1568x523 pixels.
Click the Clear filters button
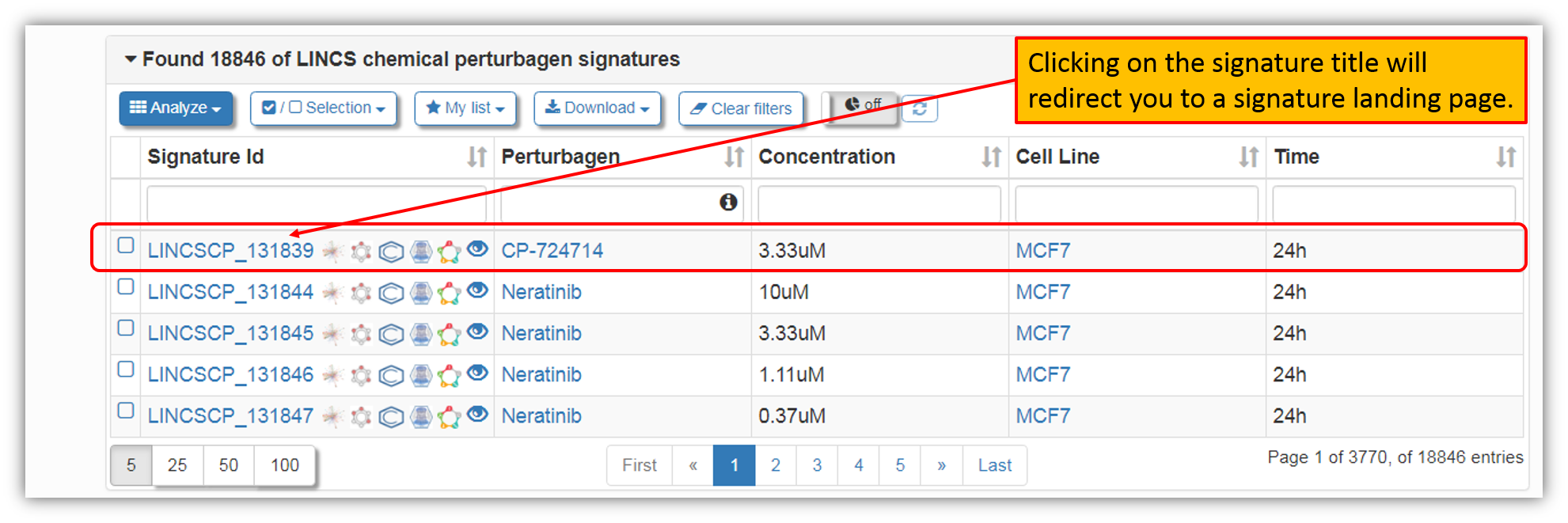pos(741,109)
